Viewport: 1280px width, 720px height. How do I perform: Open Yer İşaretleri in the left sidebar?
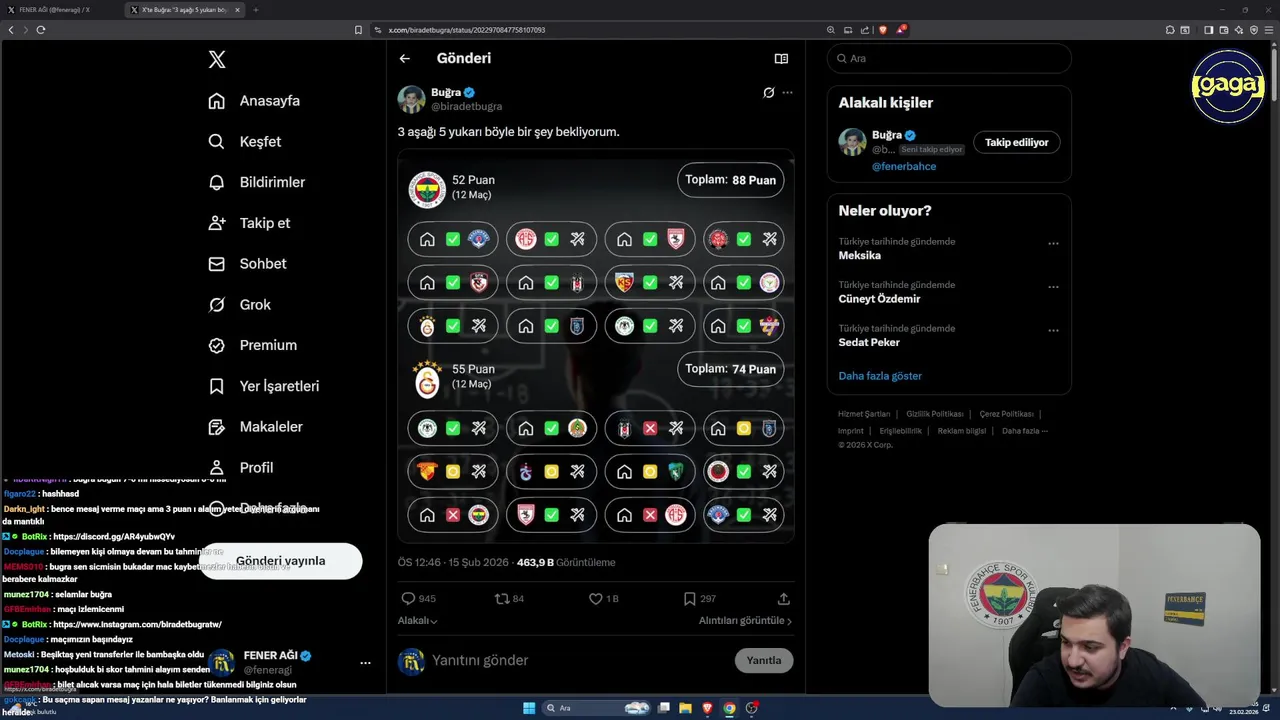pyautogui.click(x=263, y=386)
